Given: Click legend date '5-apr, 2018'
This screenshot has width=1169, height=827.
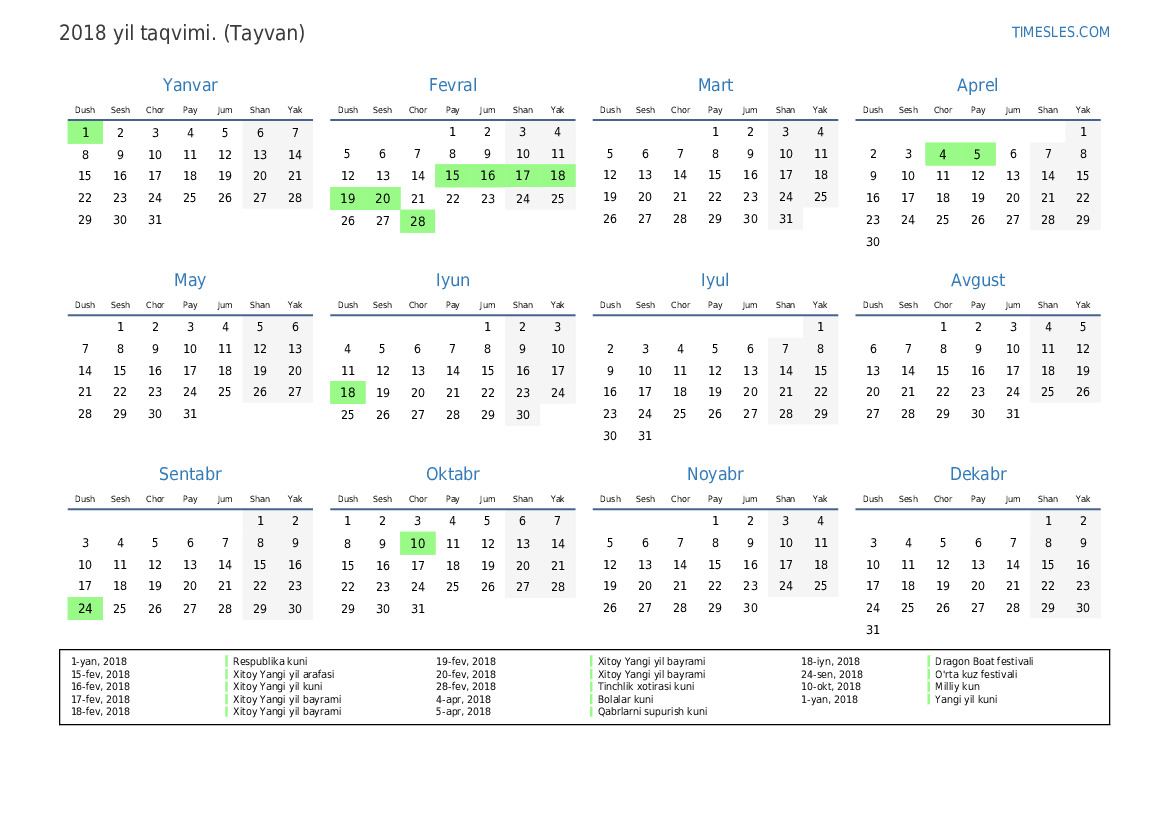Looking at the screenshot, I should 463,711.
